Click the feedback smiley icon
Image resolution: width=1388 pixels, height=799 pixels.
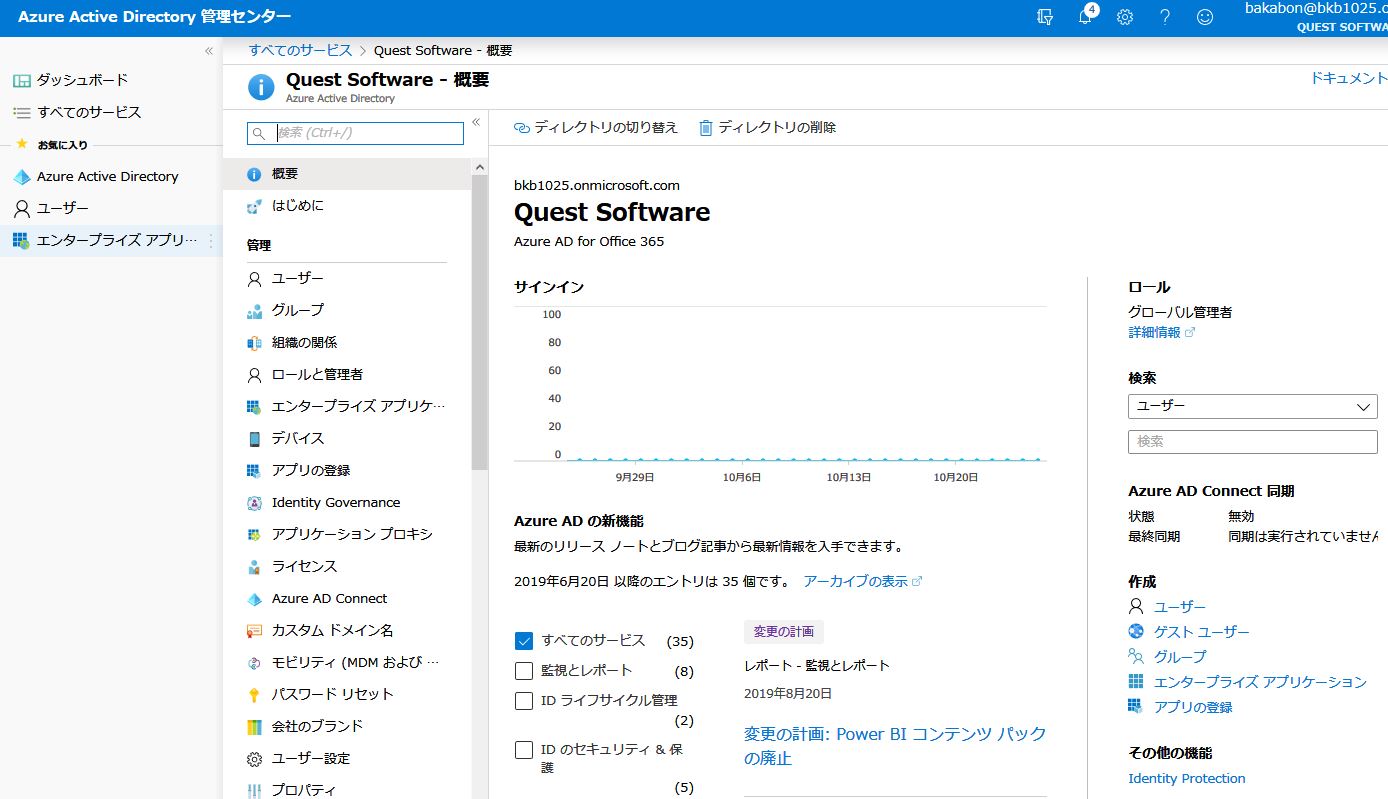[1205, 17]
